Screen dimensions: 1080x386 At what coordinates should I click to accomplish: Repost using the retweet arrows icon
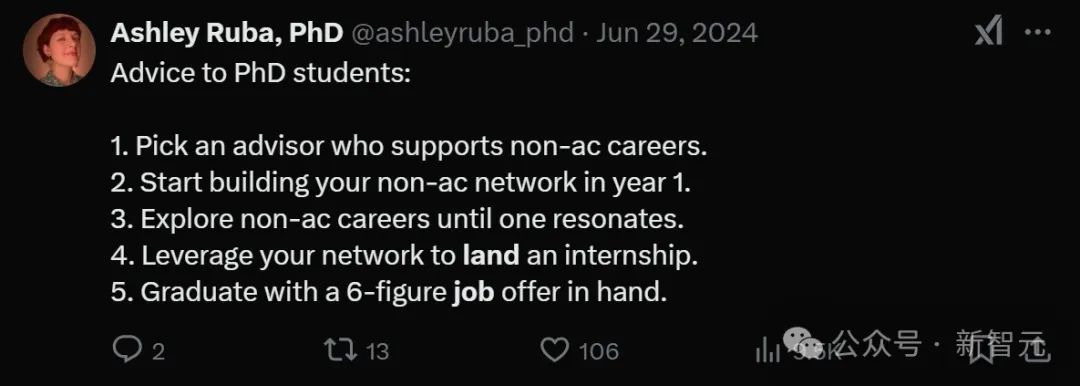coord(341,350)
